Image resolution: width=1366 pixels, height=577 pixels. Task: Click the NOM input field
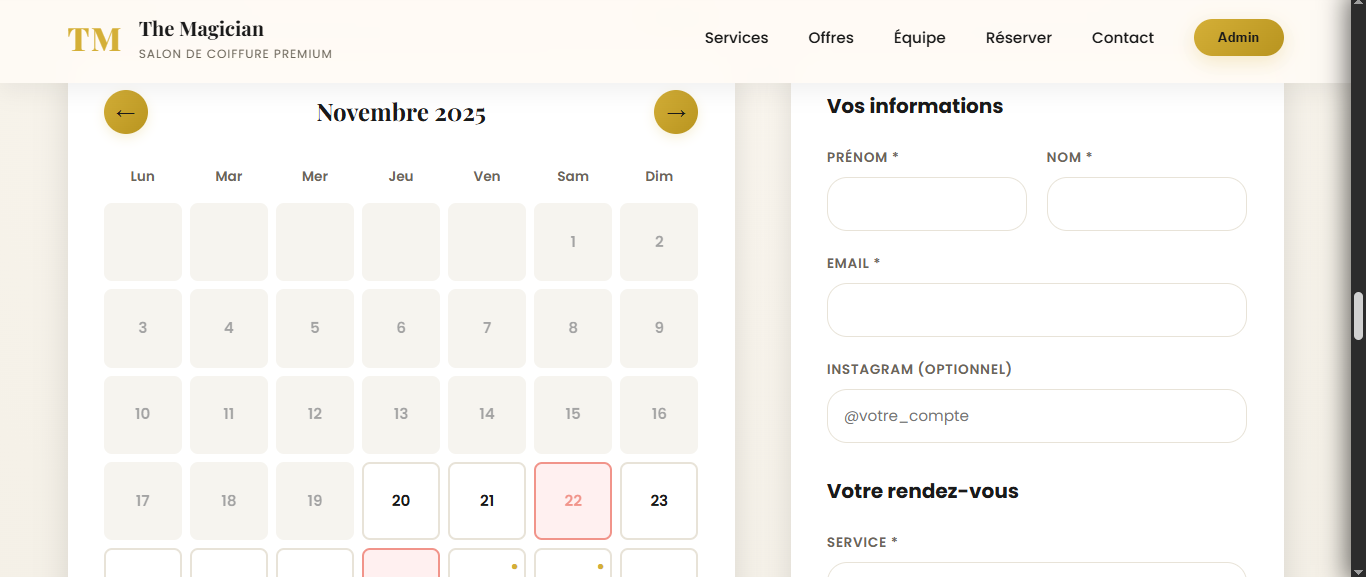[x=1146, y=204]
